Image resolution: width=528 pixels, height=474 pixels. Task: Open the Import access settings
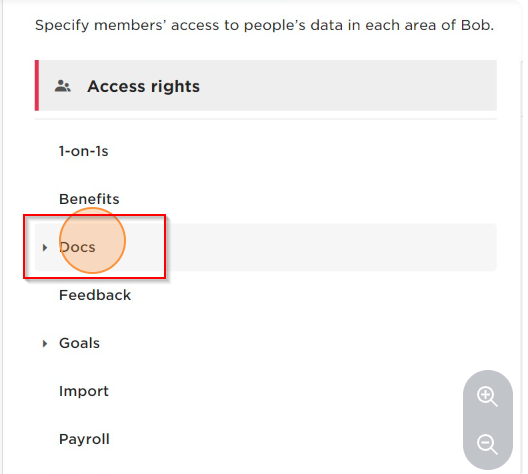84,391
